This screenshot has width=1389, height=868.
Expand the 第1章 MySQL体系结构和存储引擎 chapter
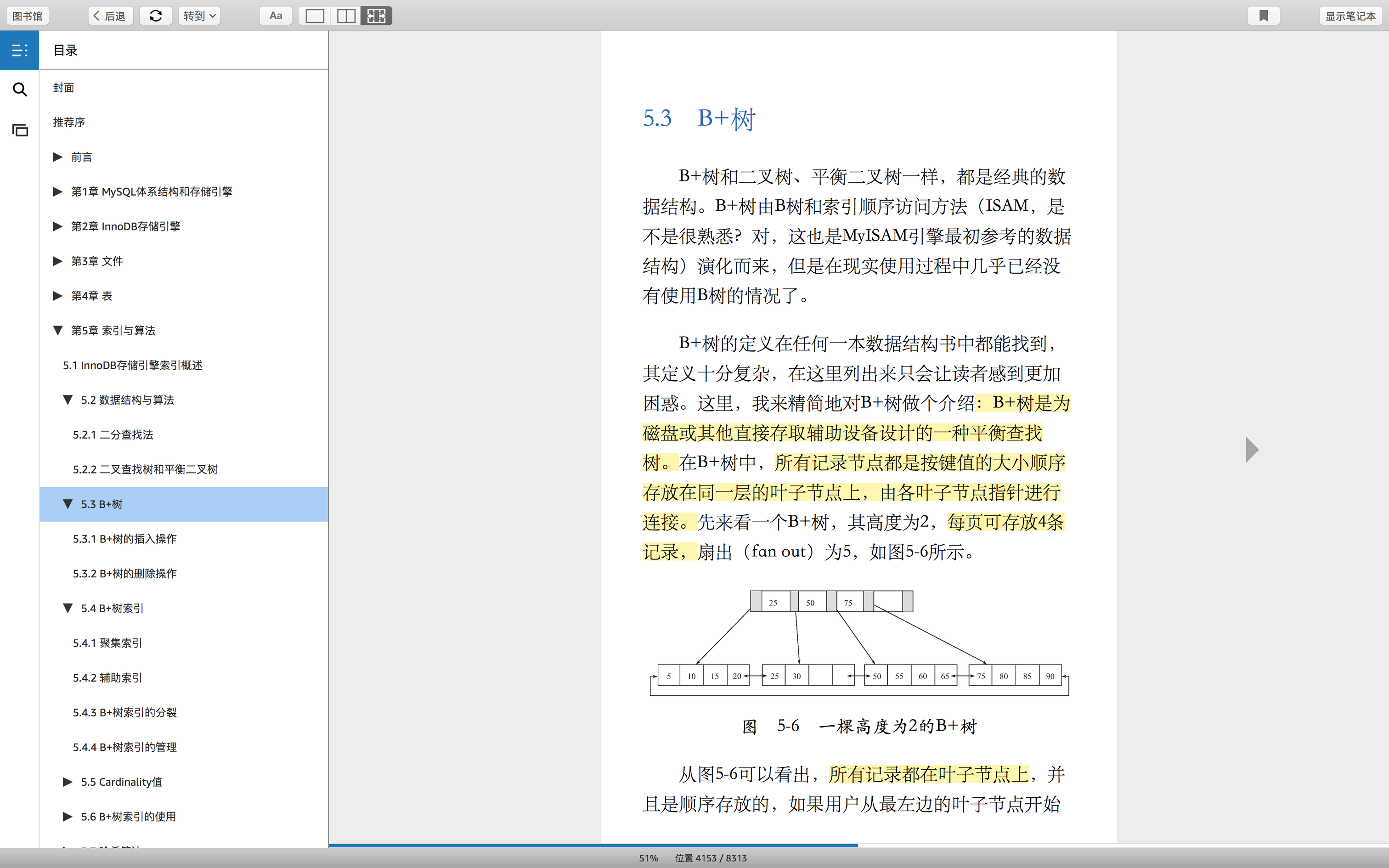57,192
